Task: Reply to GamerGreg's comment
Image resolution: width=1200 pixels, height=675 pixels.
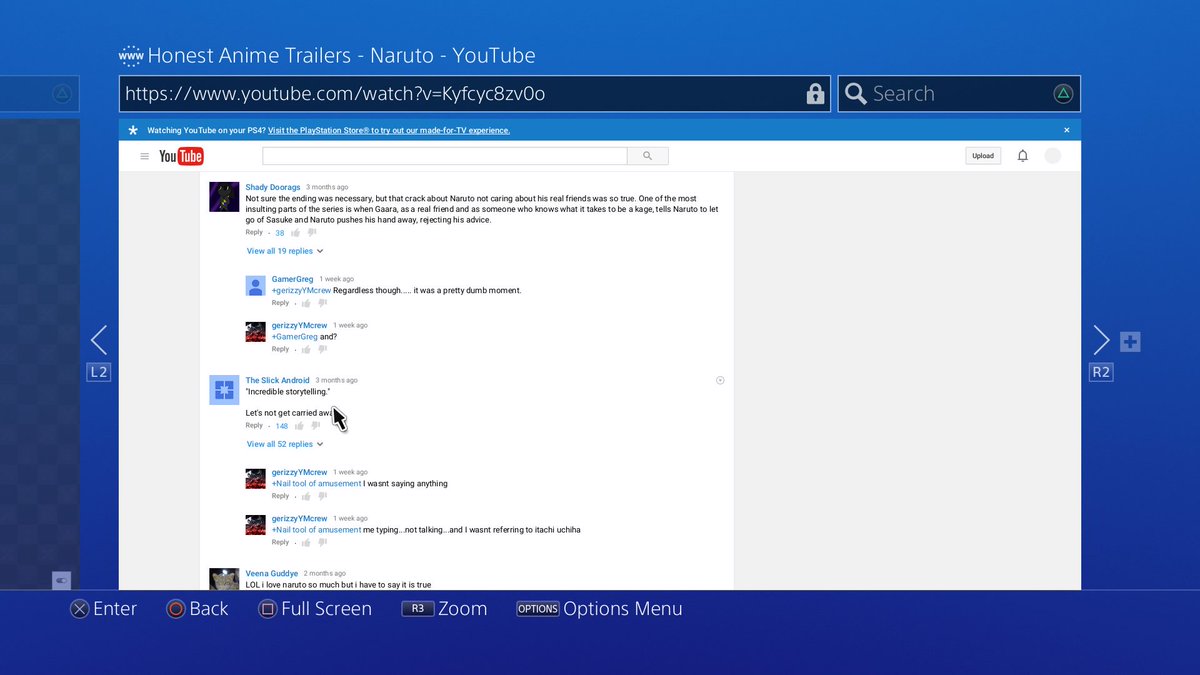Action: click(x=280, y=303)
